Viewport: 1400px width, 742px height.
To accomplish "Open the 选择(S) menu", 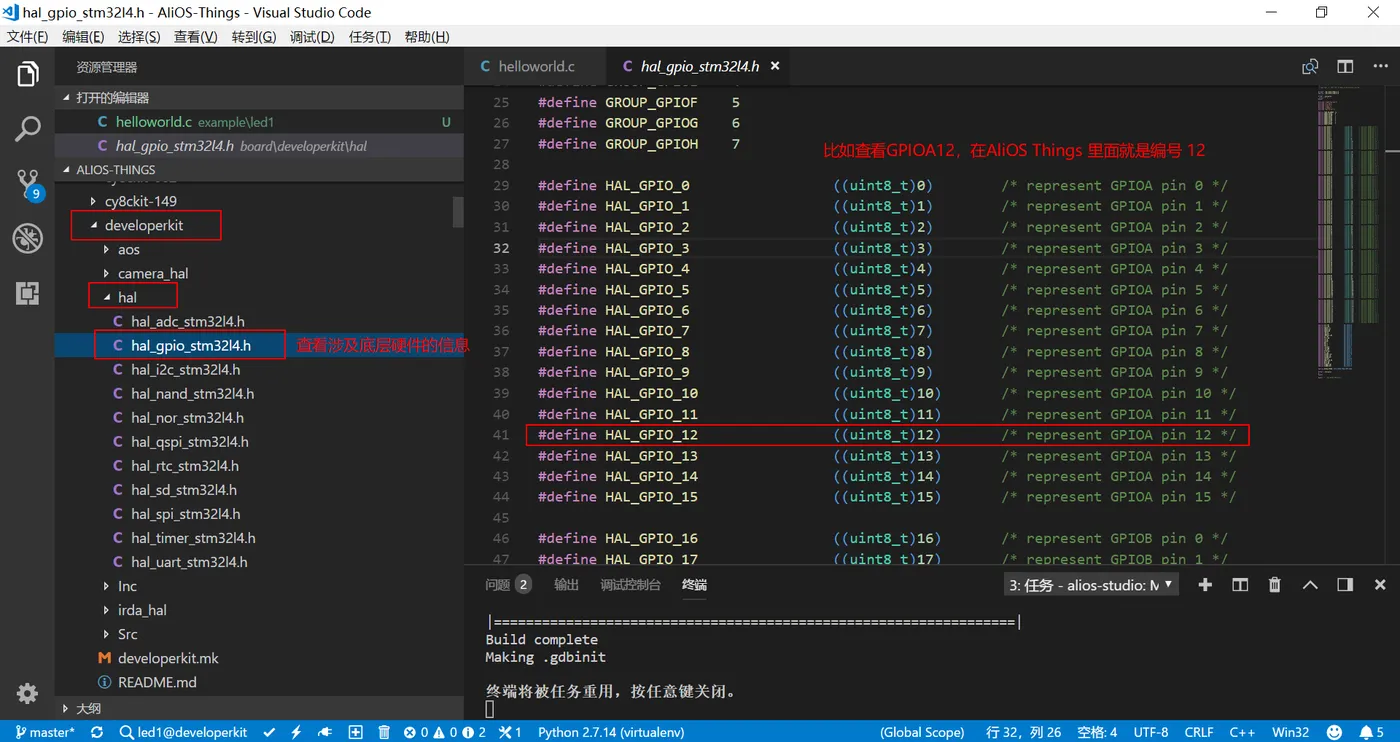I will [x=139, y=37].
